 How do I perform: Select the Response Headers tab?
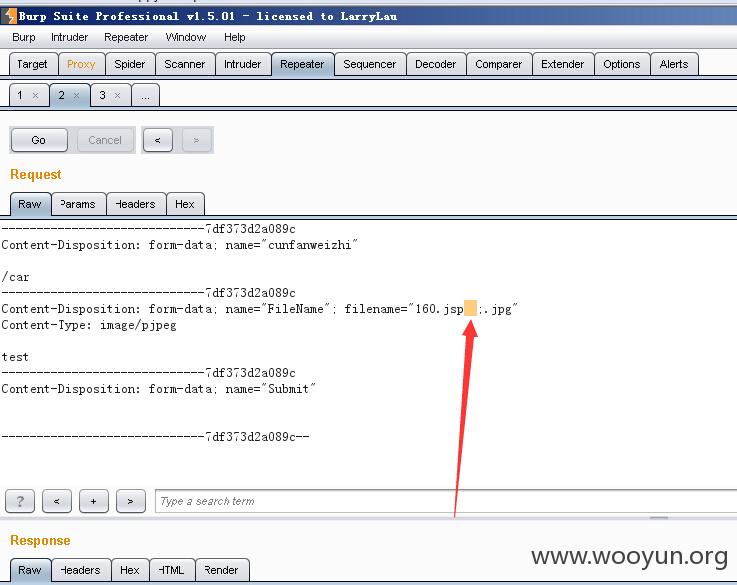81,570
